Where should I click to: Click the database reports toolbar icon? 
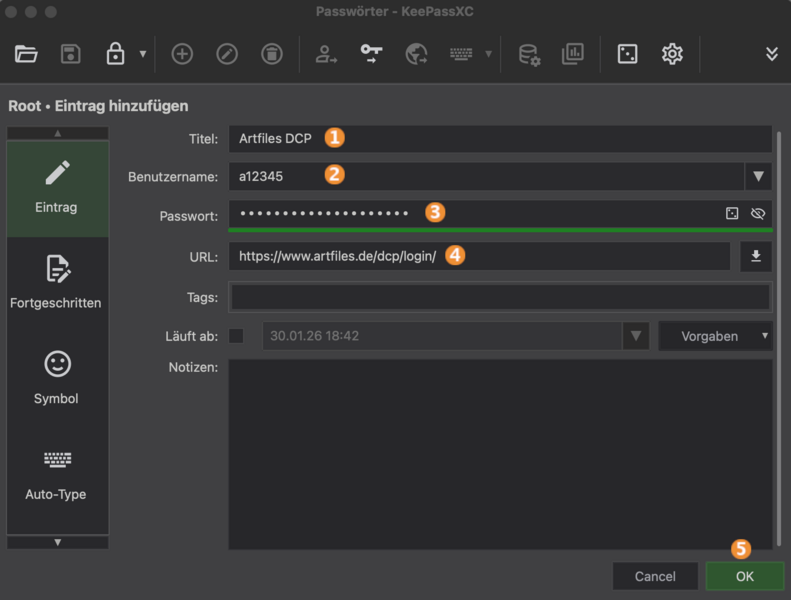coord(572,54)
